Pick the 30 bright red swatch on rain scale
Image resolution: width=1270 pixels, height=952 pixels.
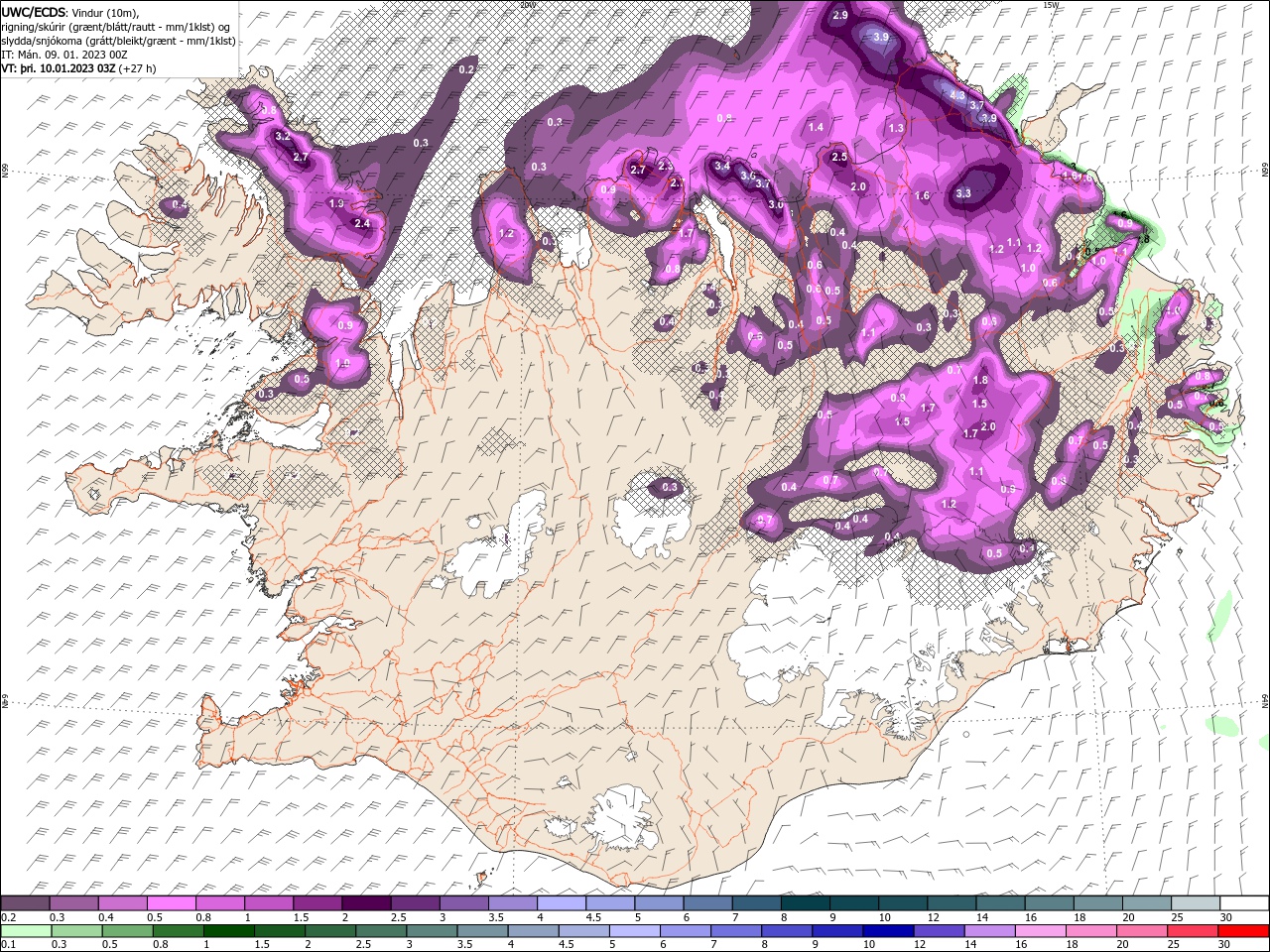click(1244, 931)
